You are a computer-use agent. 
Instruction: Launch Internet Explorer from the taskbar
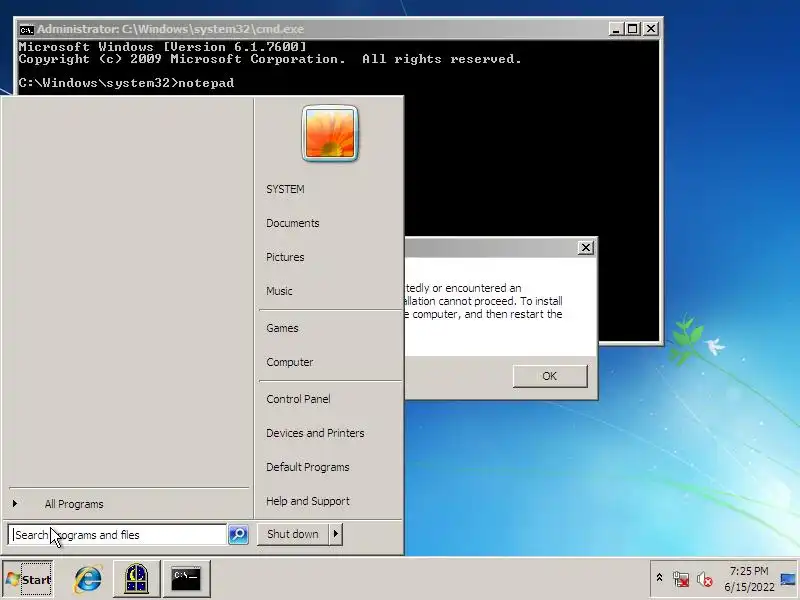(x=88, y=579)
